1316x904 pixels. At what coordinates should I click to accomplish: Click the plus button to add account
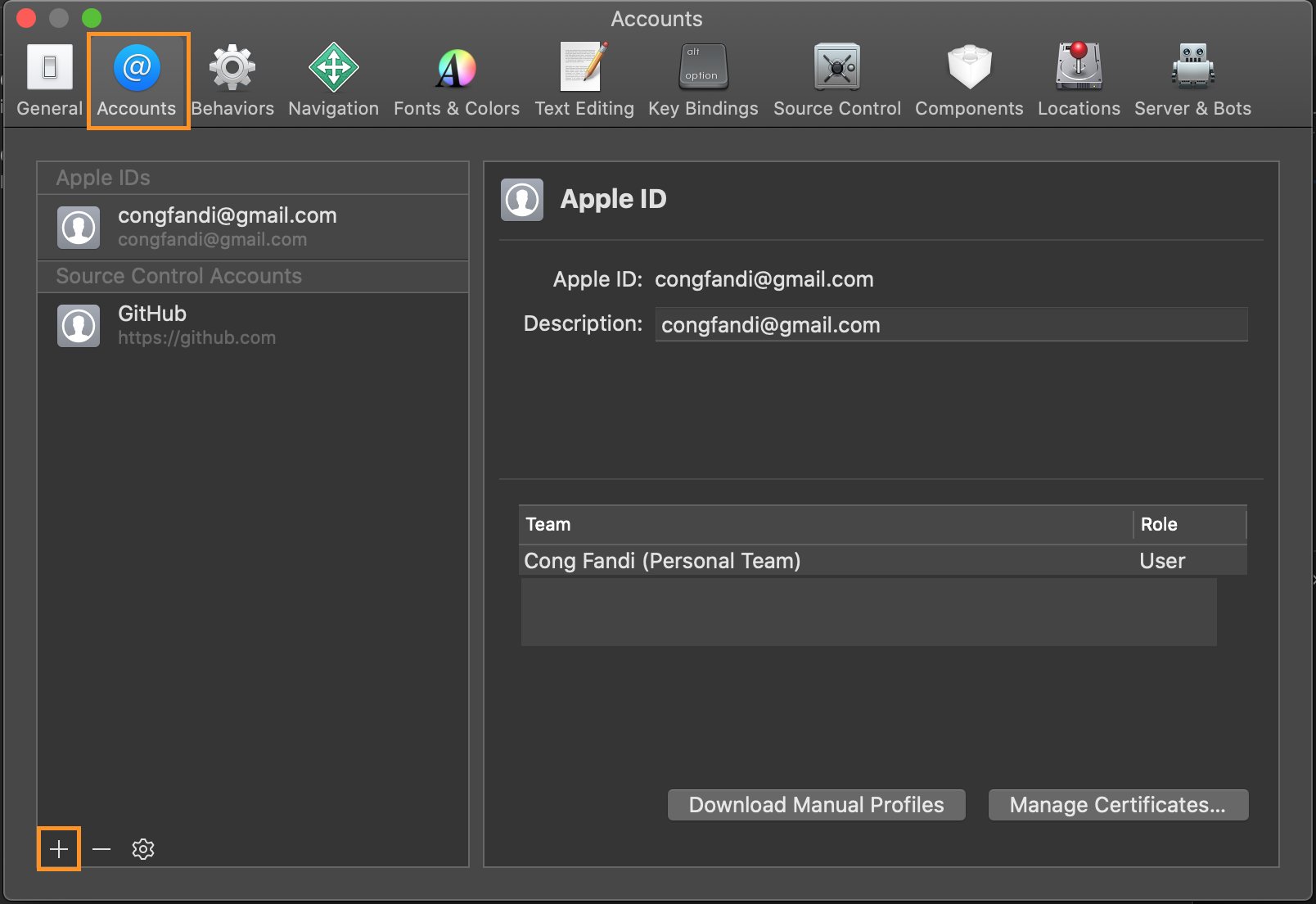[x=59, y=849]
